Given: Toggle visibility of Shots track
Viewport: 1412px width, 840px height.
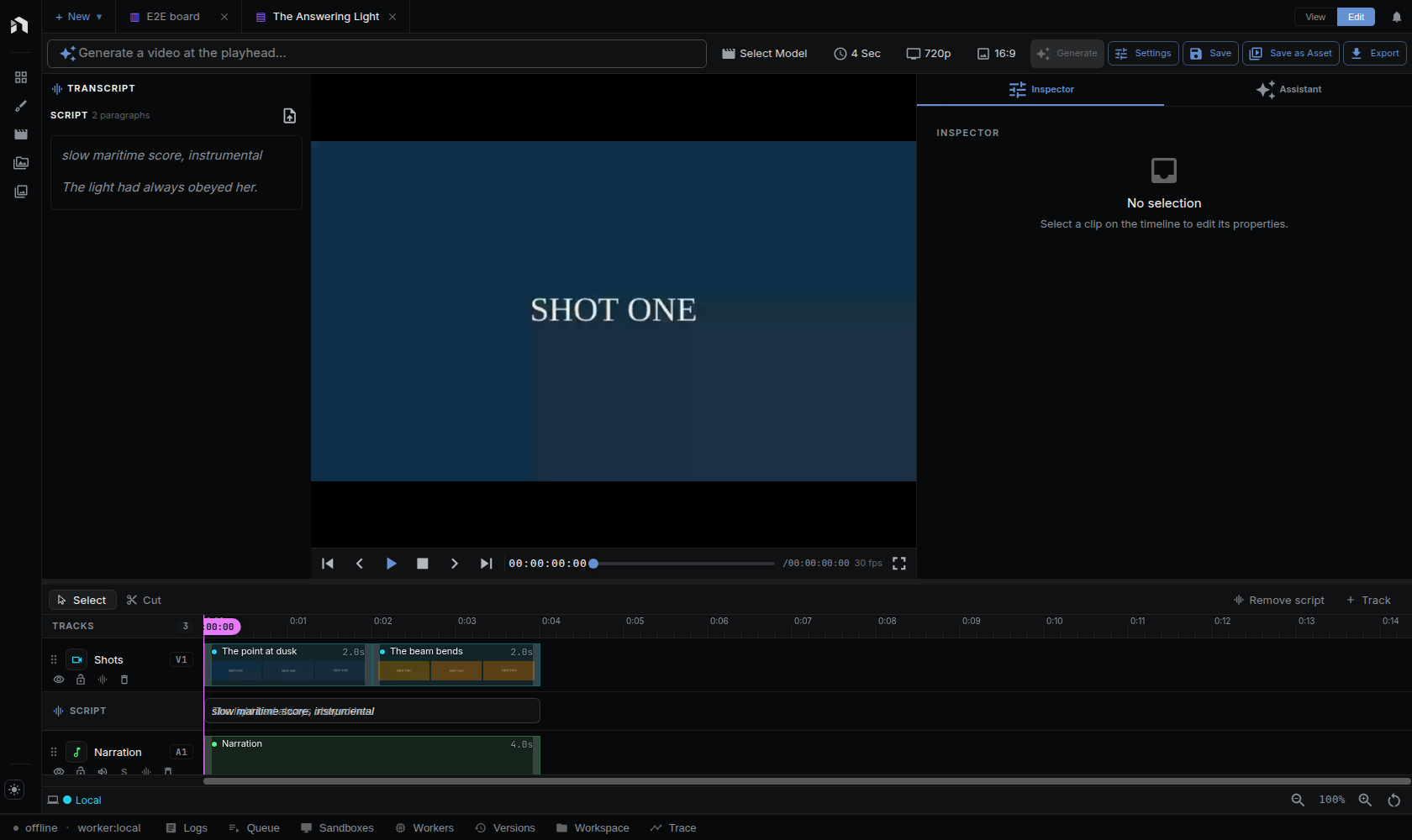Looking at the screenshot, I should [x=59, y=680].
